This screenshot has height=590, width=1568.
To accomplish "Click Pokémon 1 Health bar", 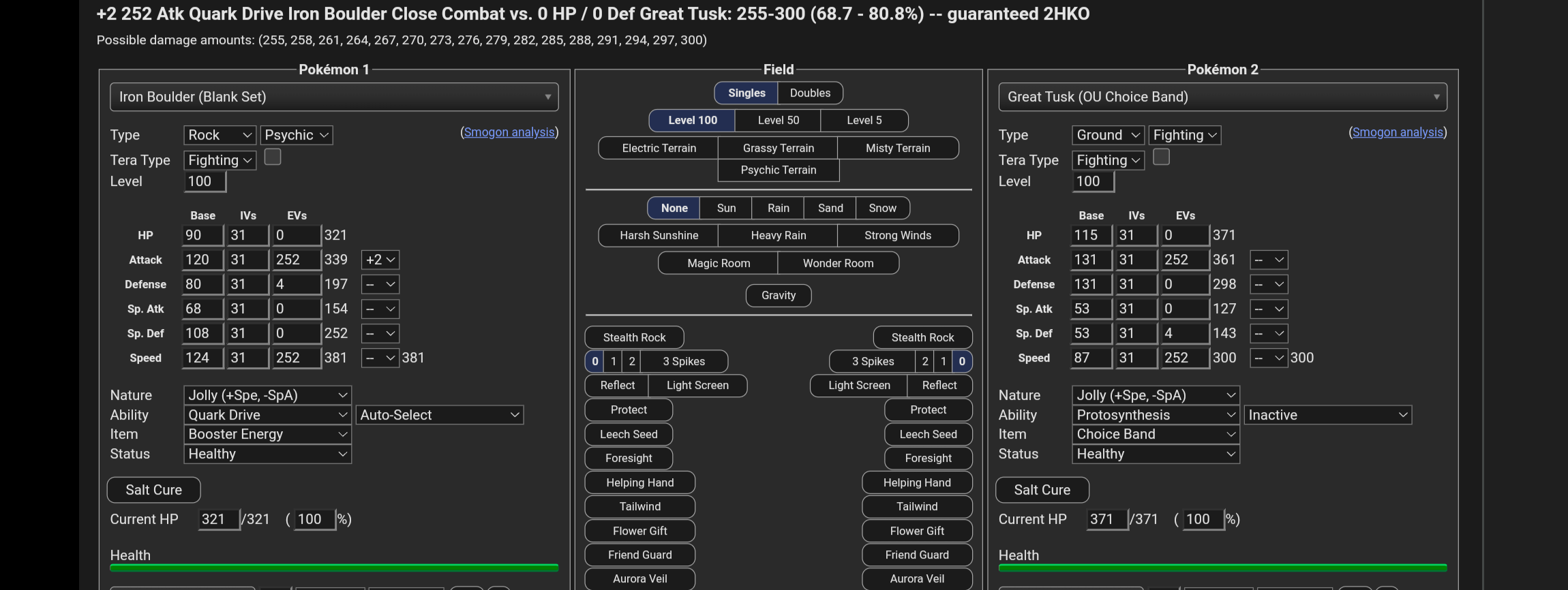I will [x=334, y=568].
